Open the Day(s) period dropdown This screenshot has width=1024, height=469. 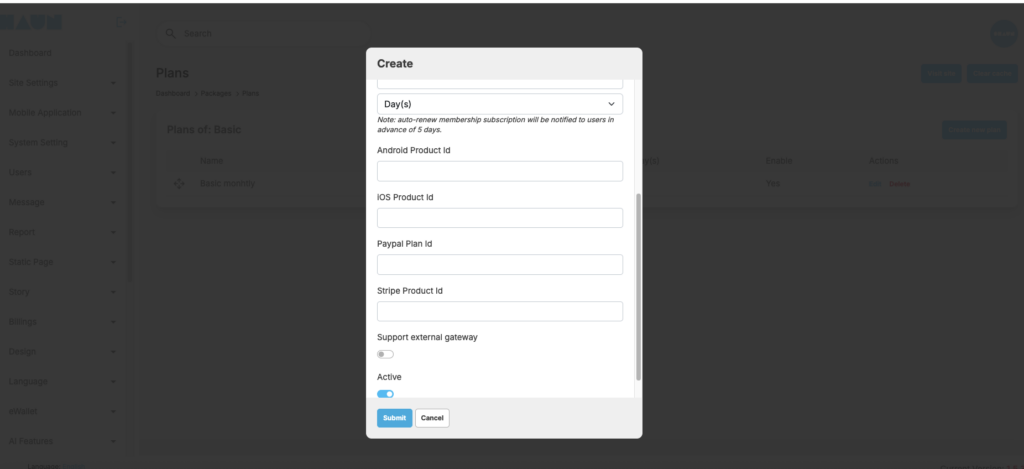(x=499, y=104)
